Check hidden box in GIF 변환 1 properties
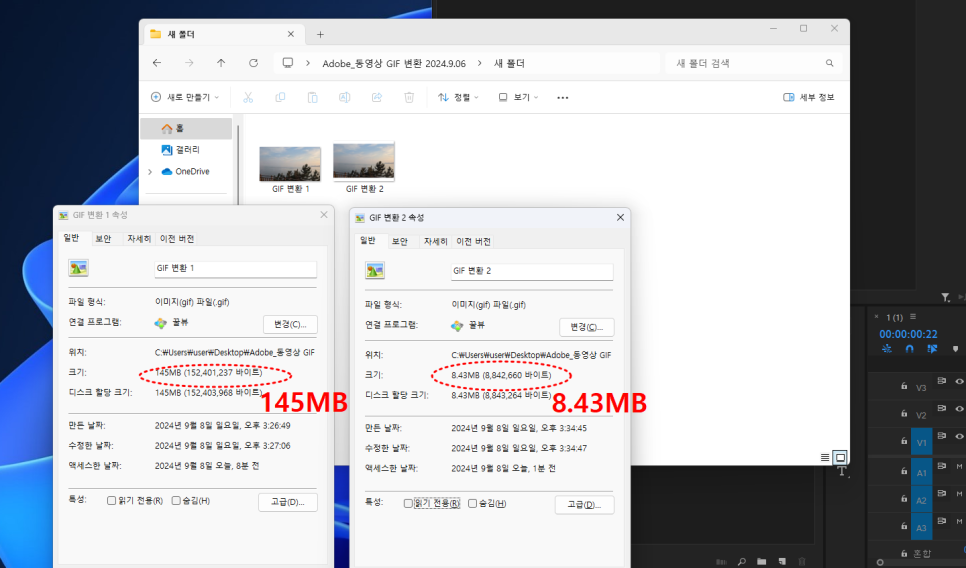 tap(176, 501)
